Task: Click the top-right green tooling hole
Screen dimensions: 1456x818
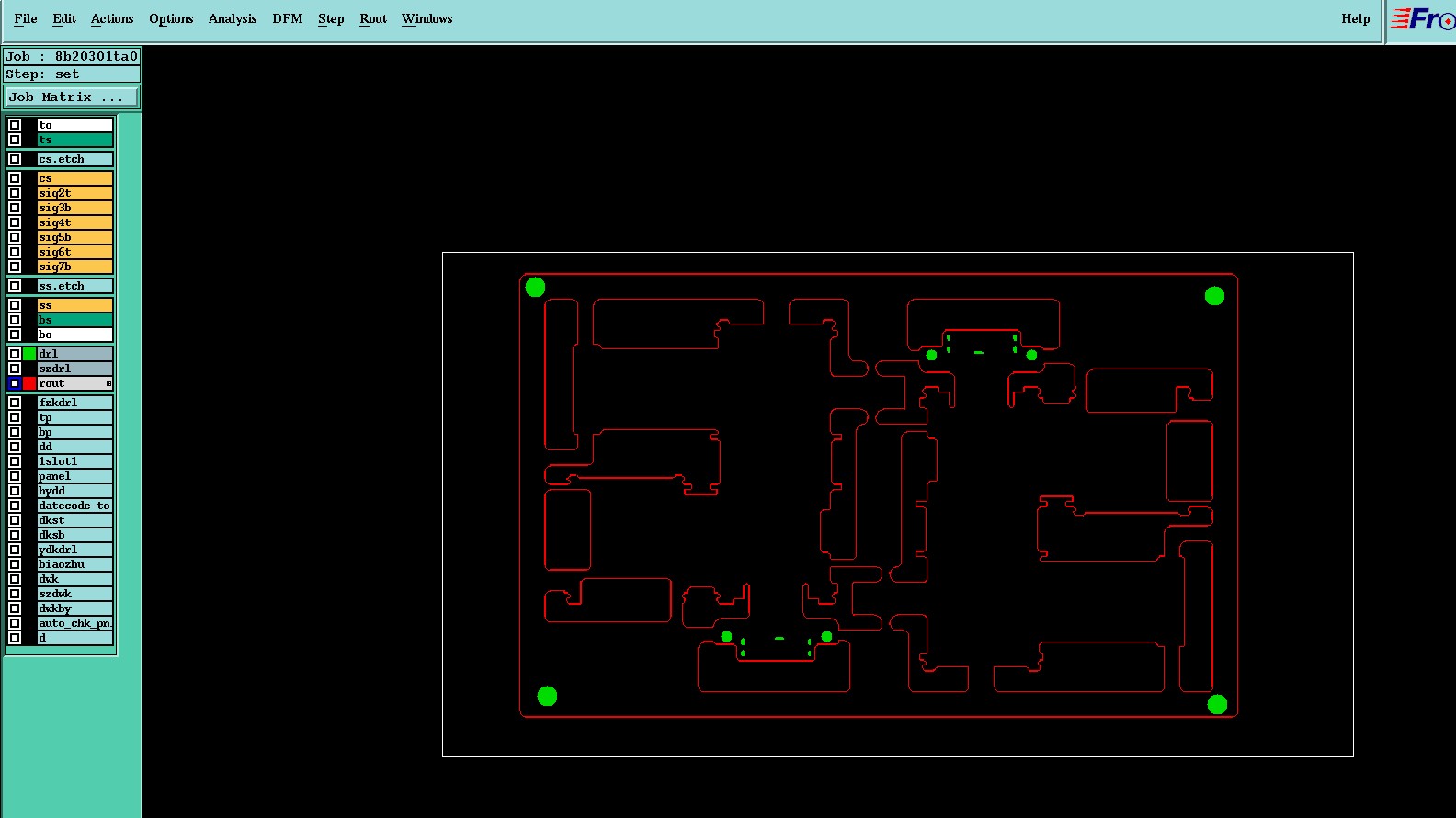Action: pos(1214,296)
